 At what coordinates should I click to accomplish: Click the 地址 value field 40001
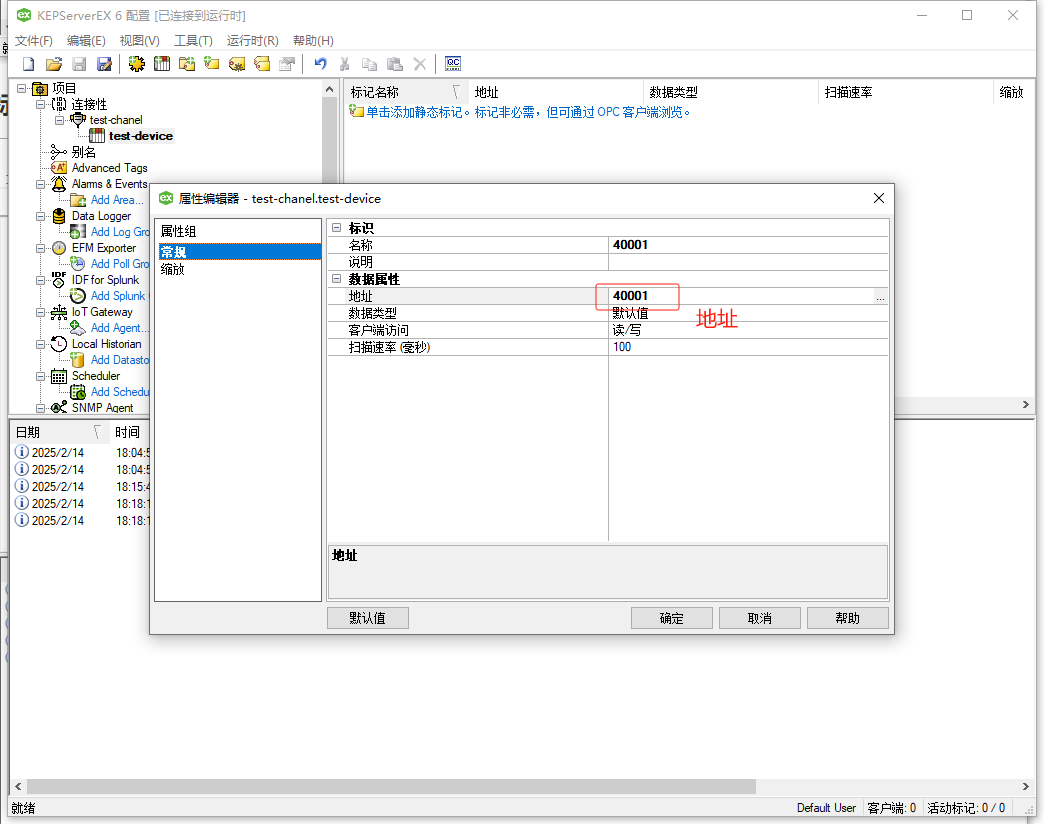coord(741,296)
